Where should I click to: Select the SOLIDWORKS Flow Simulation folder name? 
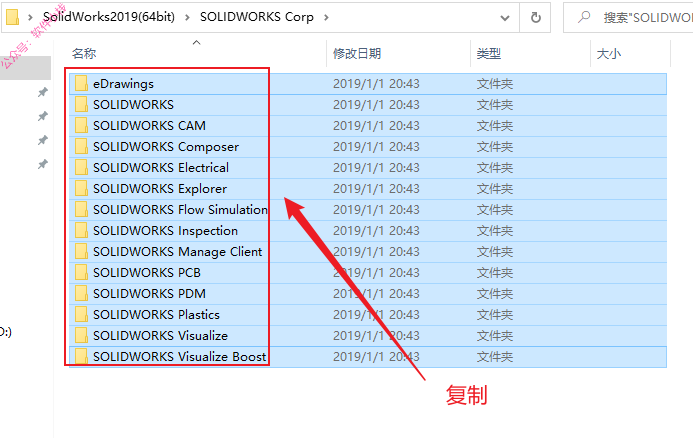click(x=180, y=209)
